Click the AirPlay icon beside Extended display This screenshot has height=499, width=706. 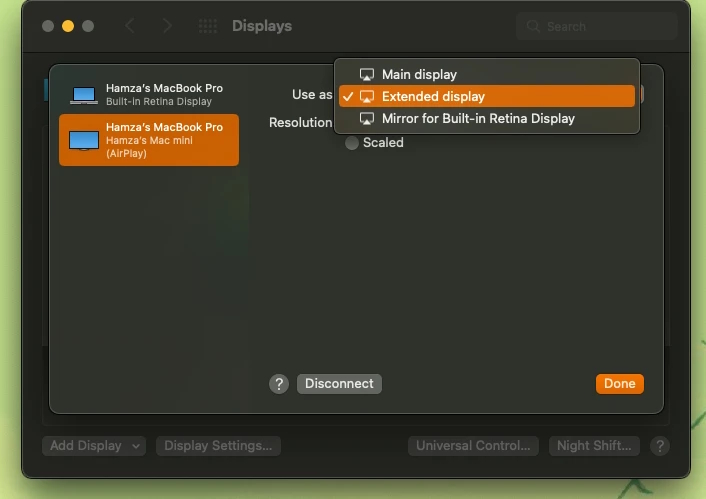(367, 96)
